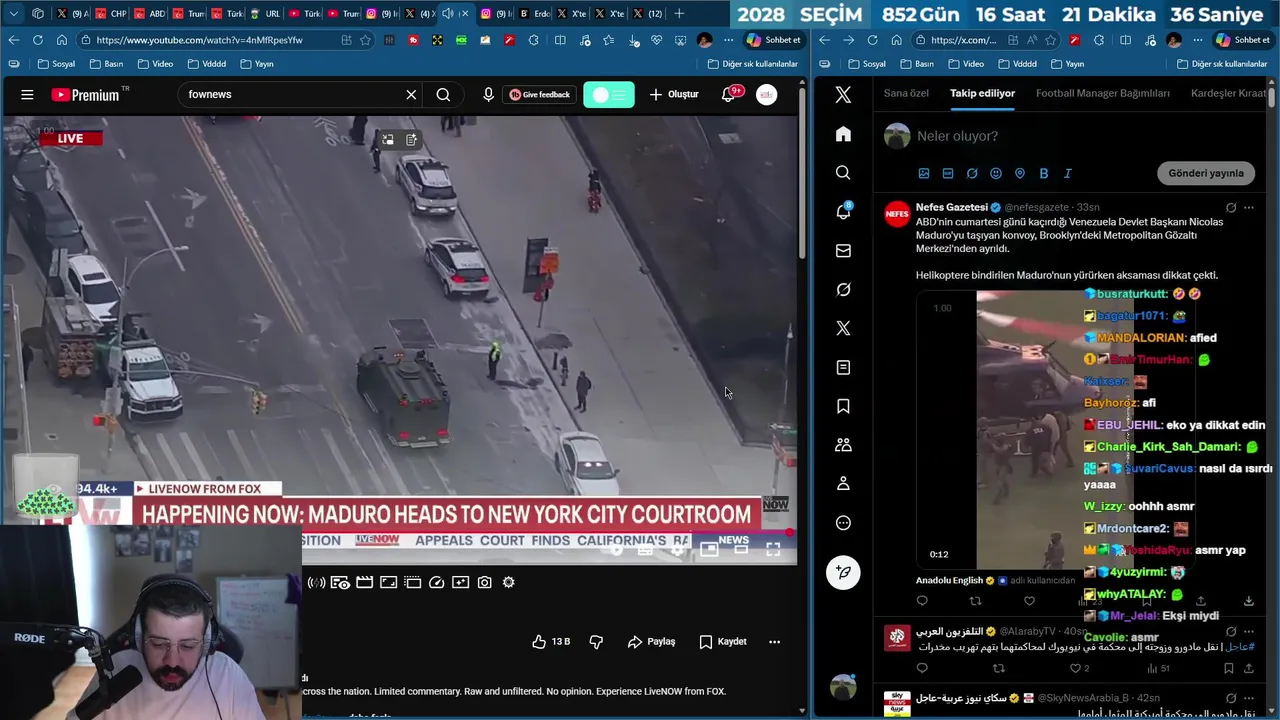Share the video with Paylaş

651,641
